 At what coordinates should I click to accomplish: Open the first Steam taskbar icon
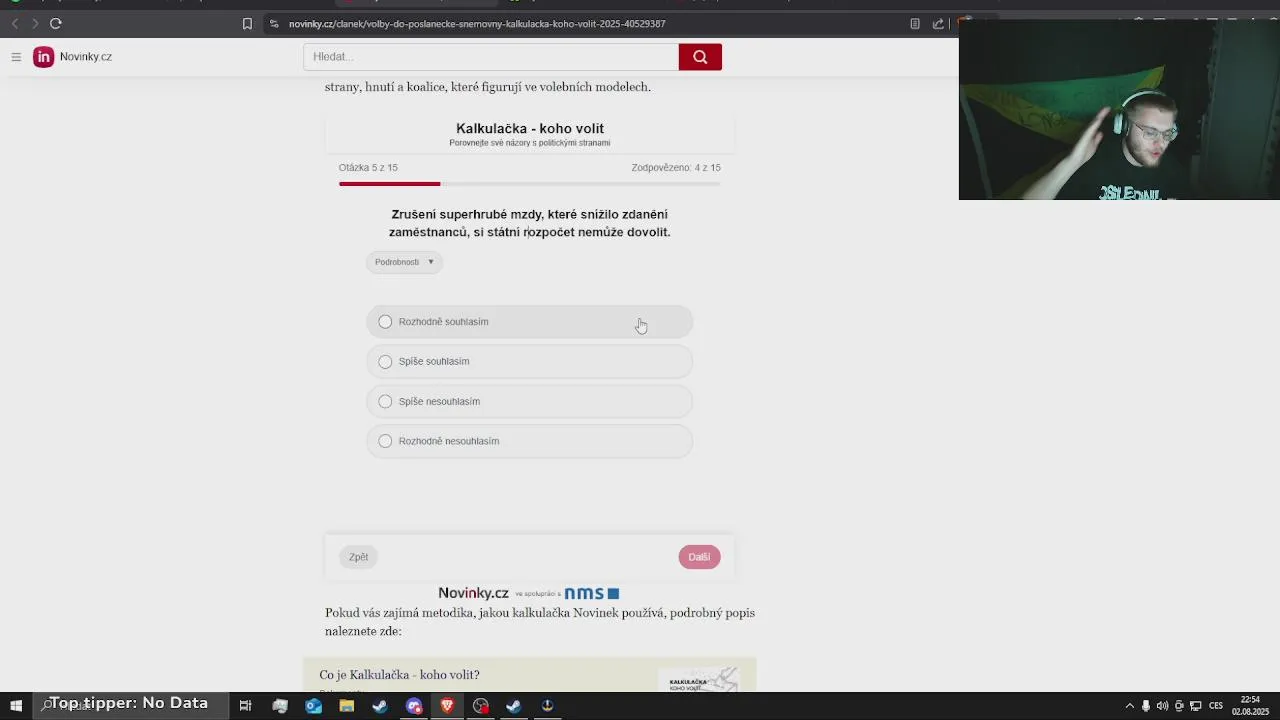tap(380, 706)
